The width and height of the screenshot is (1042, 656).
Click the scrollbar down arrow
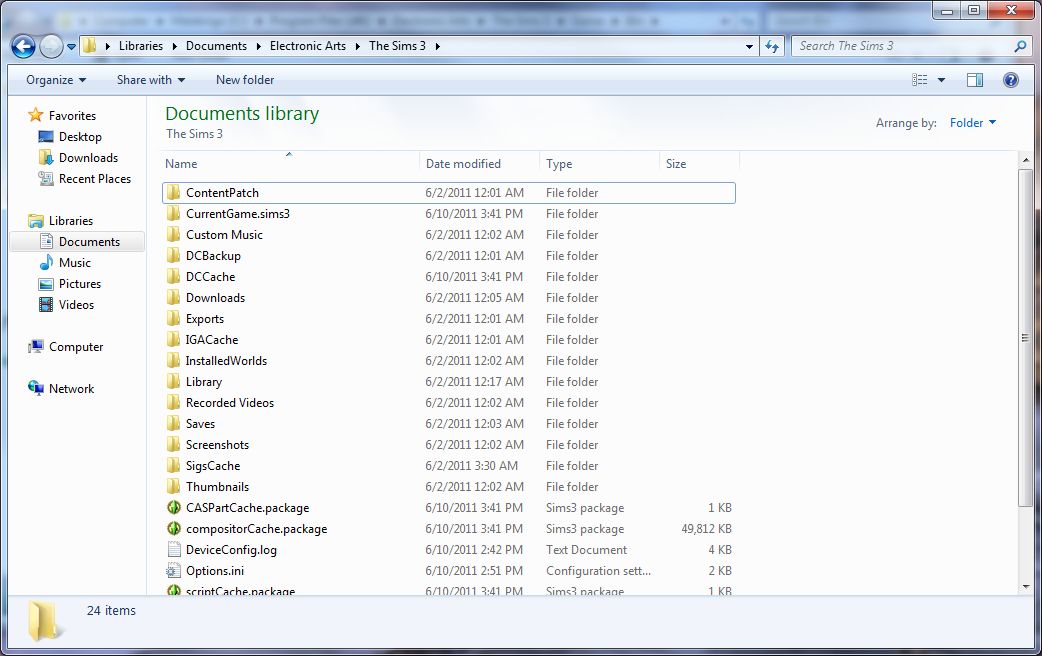(1025, 587)
